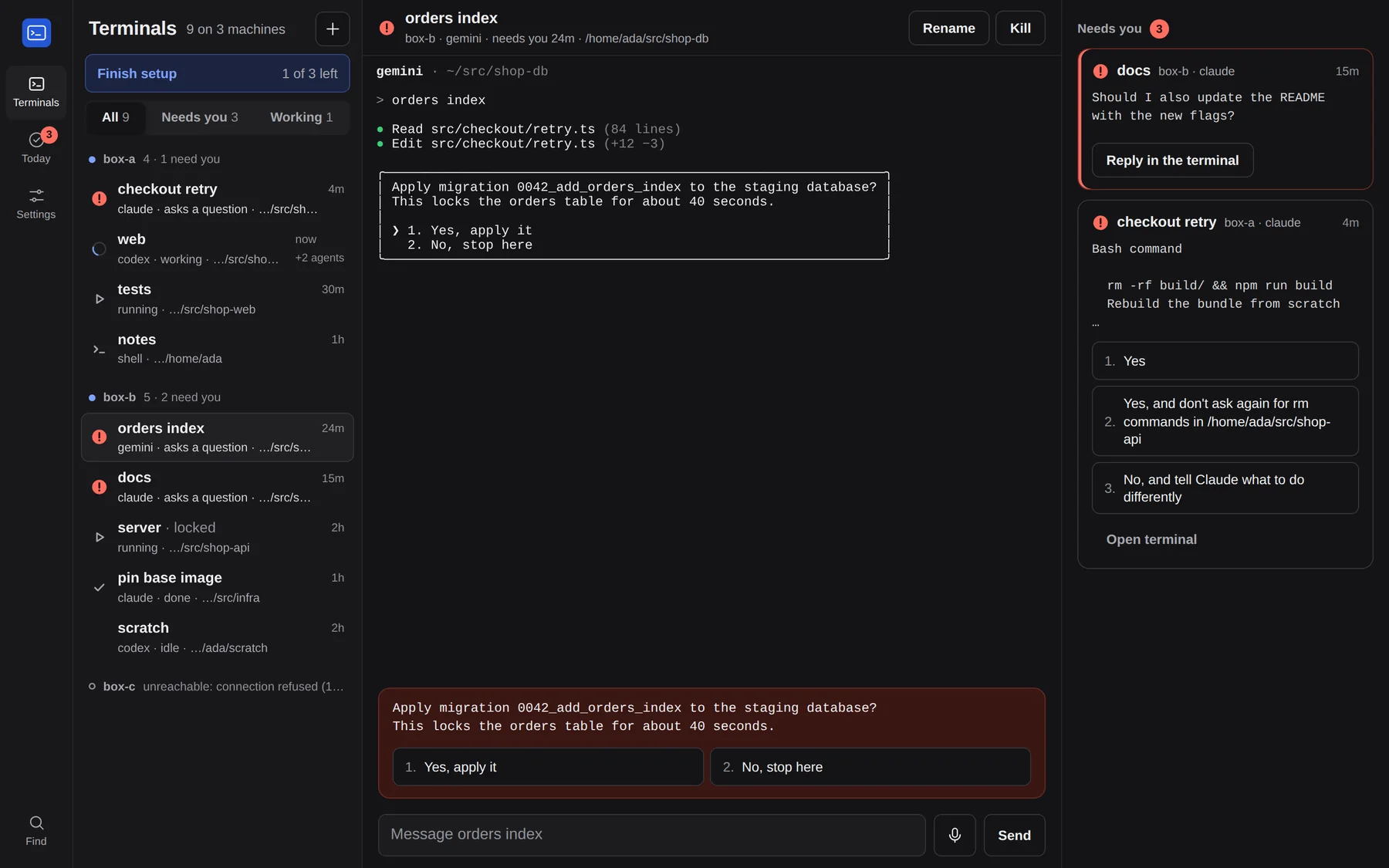Image resolution: width=1389 pixels, height=868 pixels.
Task: Collapse the box-b machine group header
Action: click(x=218, y=397)
